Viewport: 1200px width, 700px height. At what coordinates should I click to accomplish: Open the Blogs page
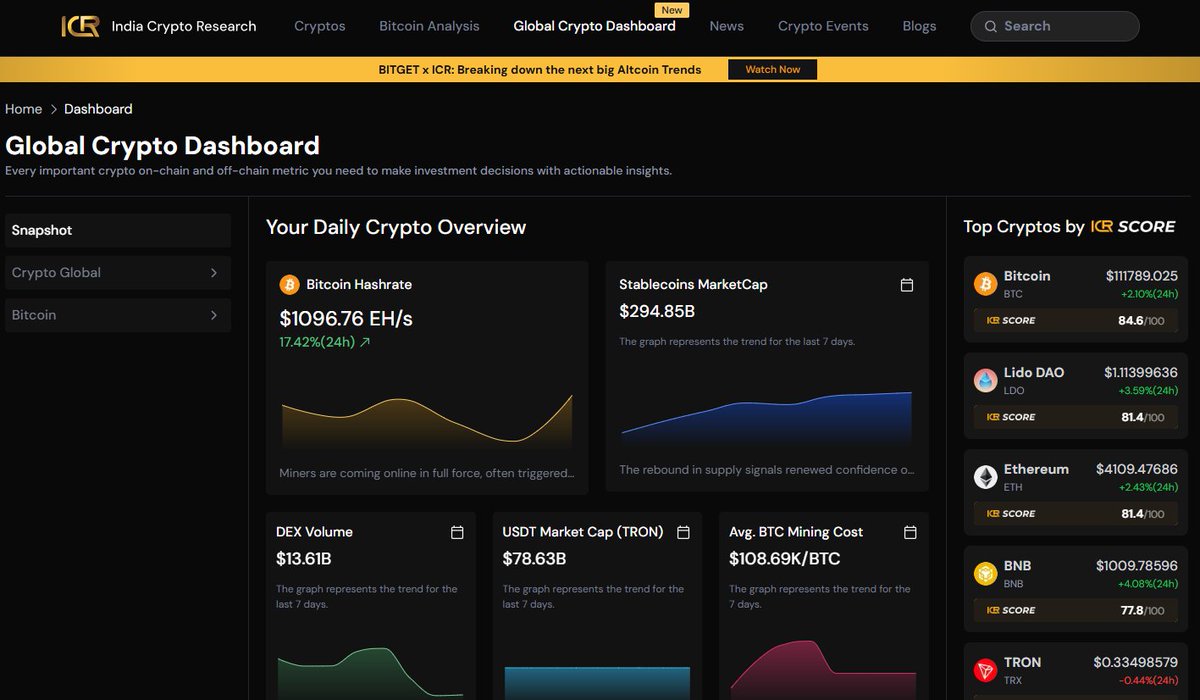[919, 26]
